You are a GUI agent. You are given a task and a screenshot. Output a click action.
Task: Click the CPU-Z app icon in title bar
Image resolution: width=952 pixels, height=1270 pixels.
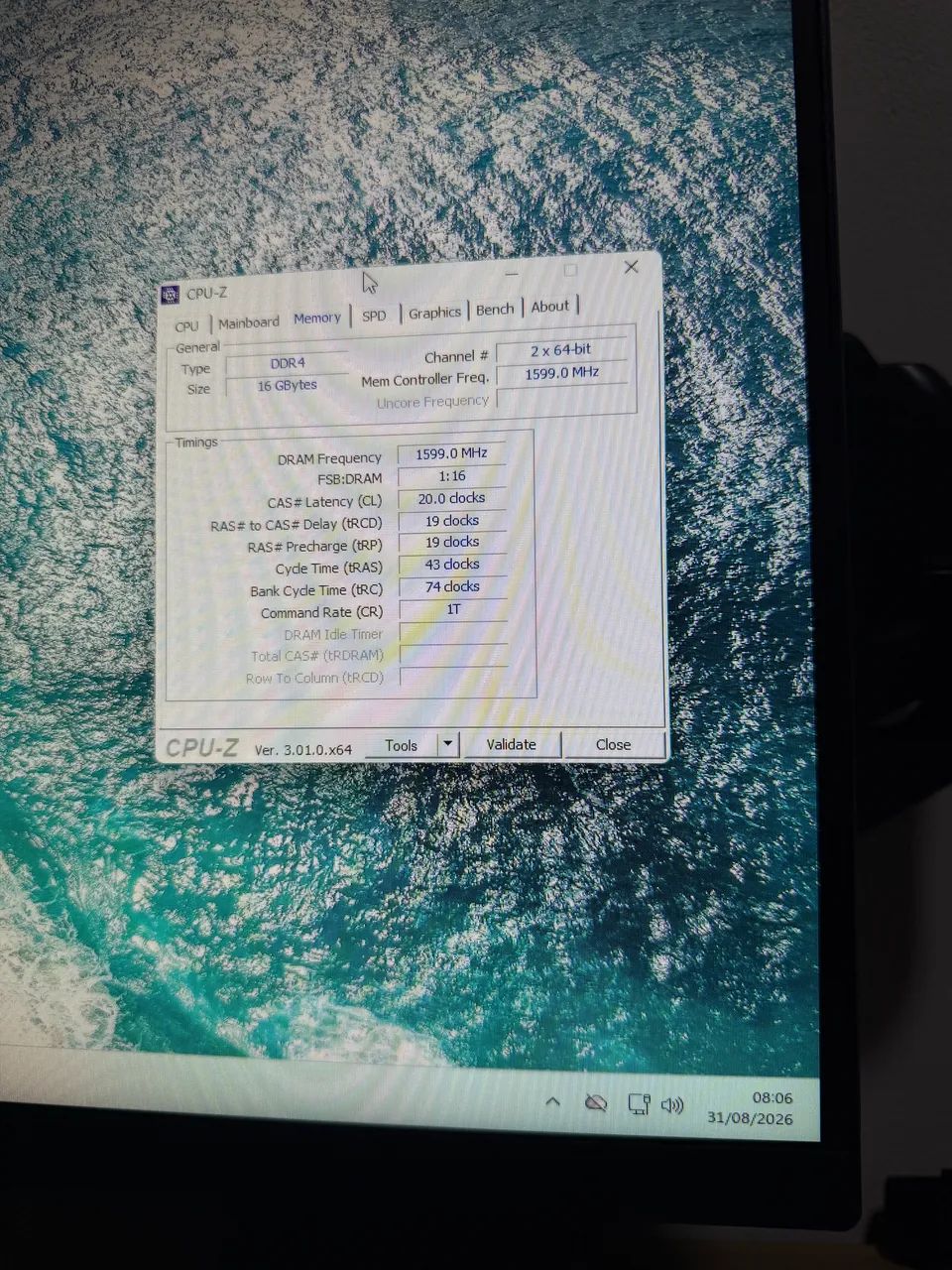(170, 295)
